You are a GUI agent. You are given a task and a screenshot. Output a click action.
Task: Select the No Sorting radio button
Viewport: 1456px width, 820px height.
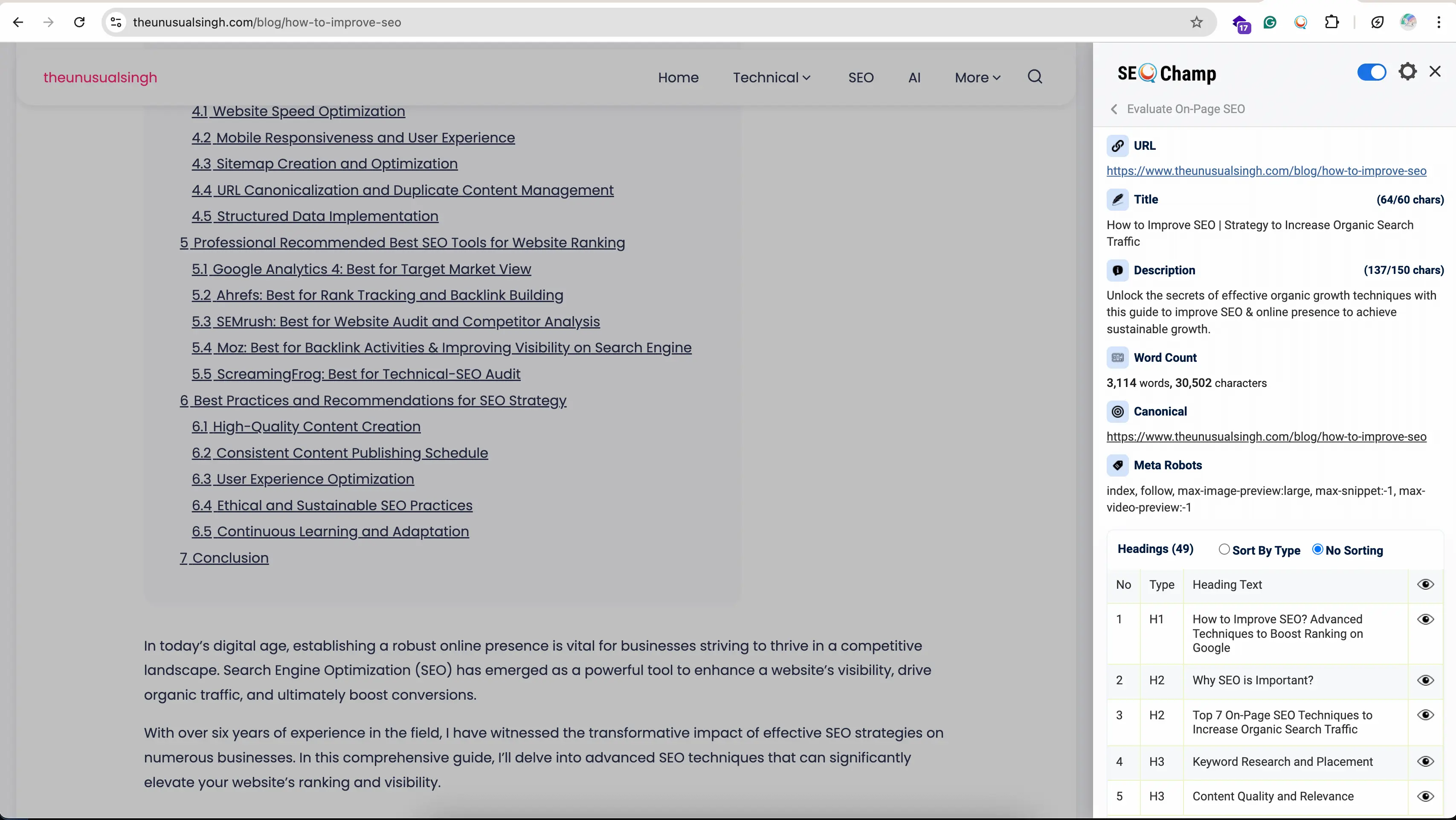1317,549
